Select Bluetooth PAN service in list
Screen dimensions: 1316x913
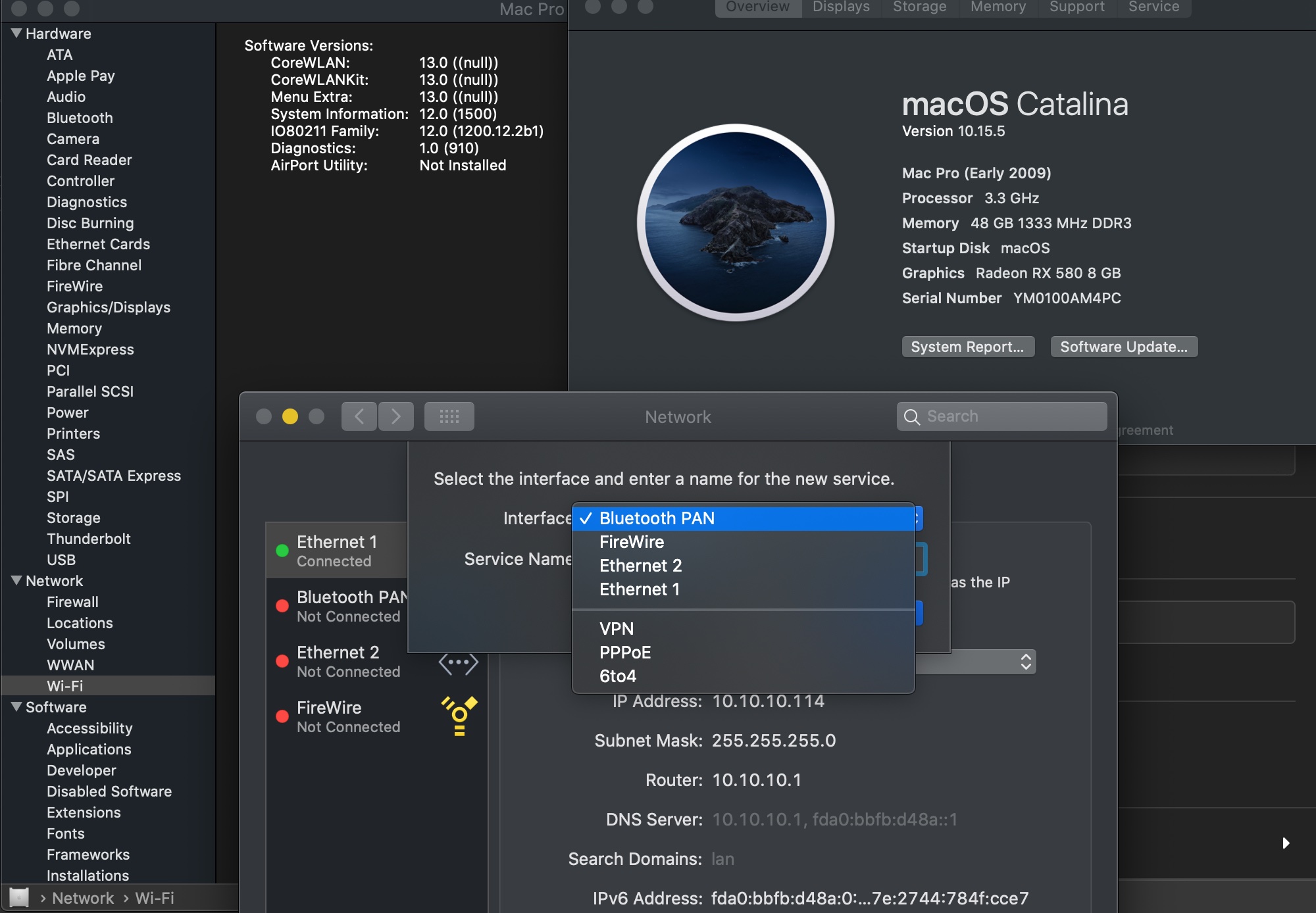coord(337,606)
